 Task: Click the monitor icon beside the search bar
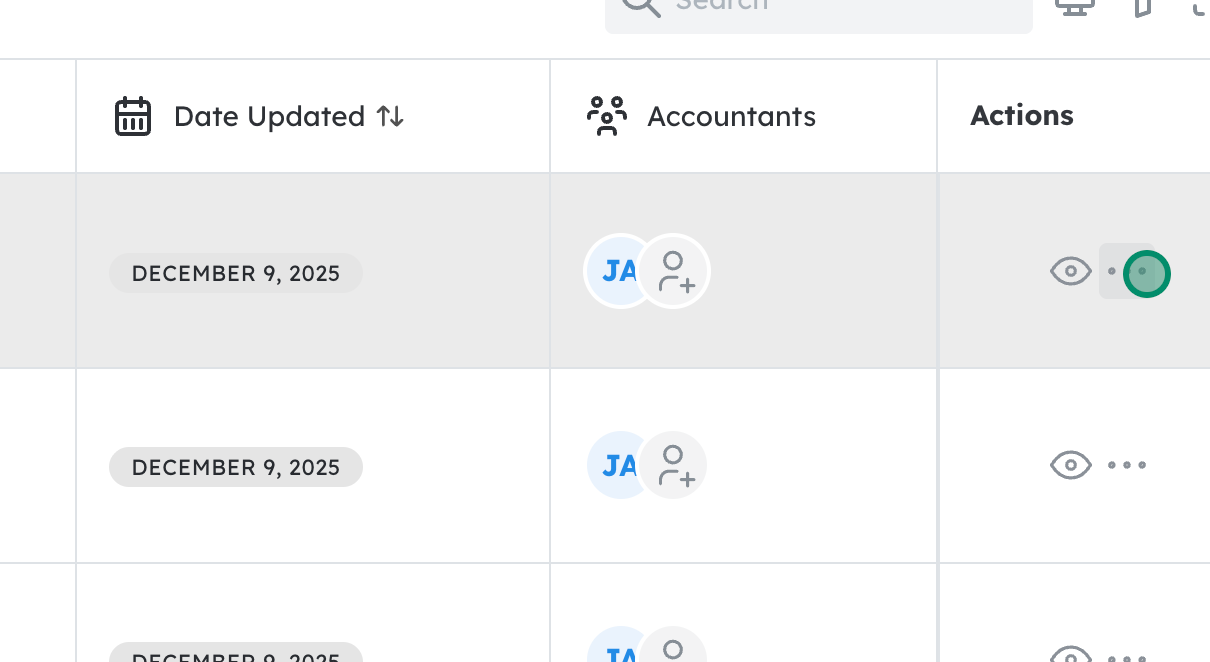click(x=1075, y=7)
